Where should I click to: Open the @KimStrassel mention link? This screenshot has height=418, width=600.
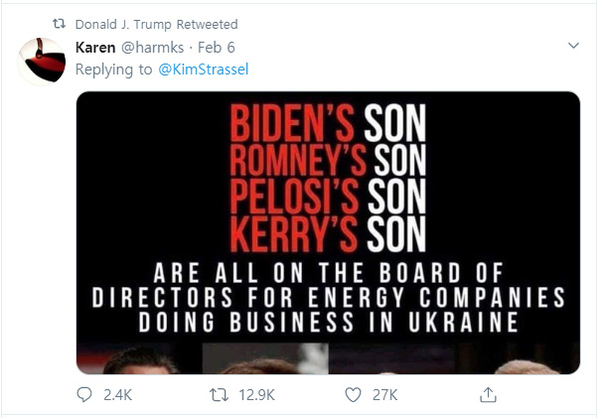pyautogui.click(x=203, y=69)
